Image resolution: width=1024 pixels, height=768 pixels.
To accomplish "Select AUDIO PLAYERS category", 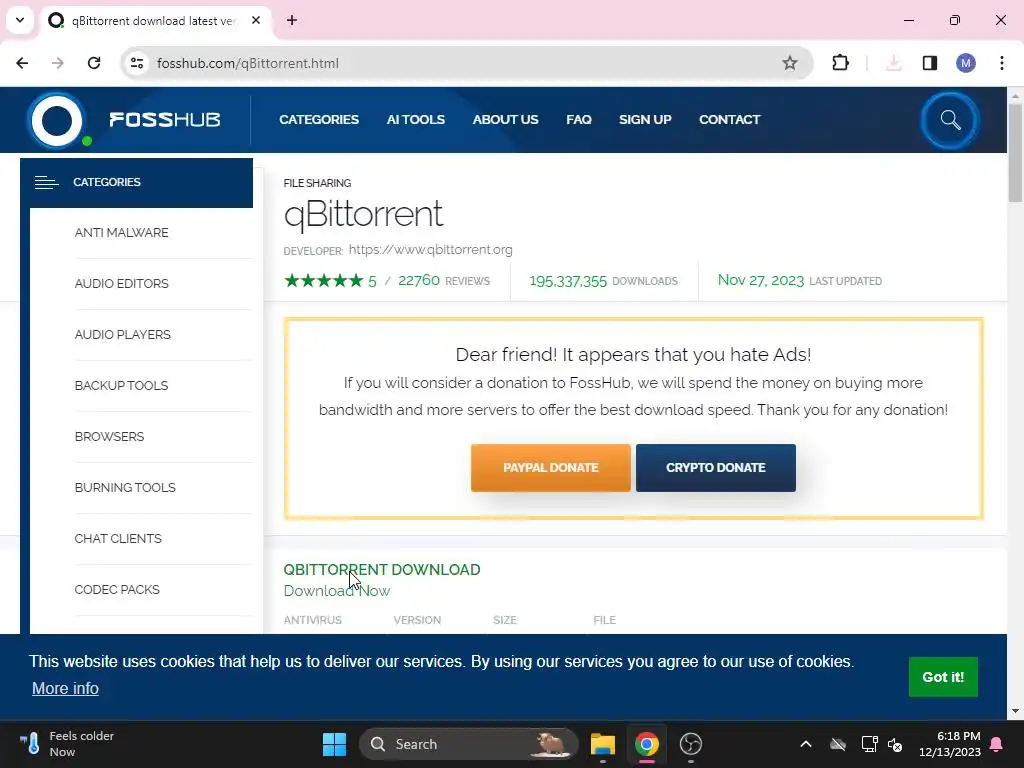I will click(123, 334).
